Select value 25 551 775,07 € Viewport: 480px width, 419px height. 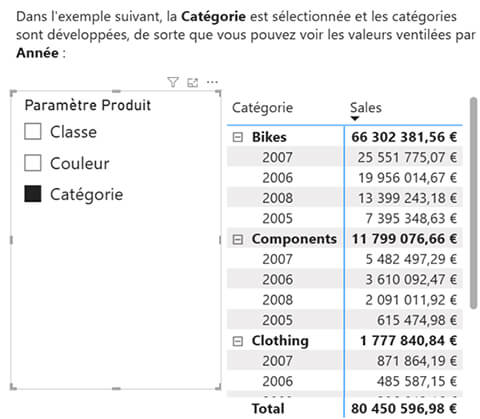coord(407,158)
